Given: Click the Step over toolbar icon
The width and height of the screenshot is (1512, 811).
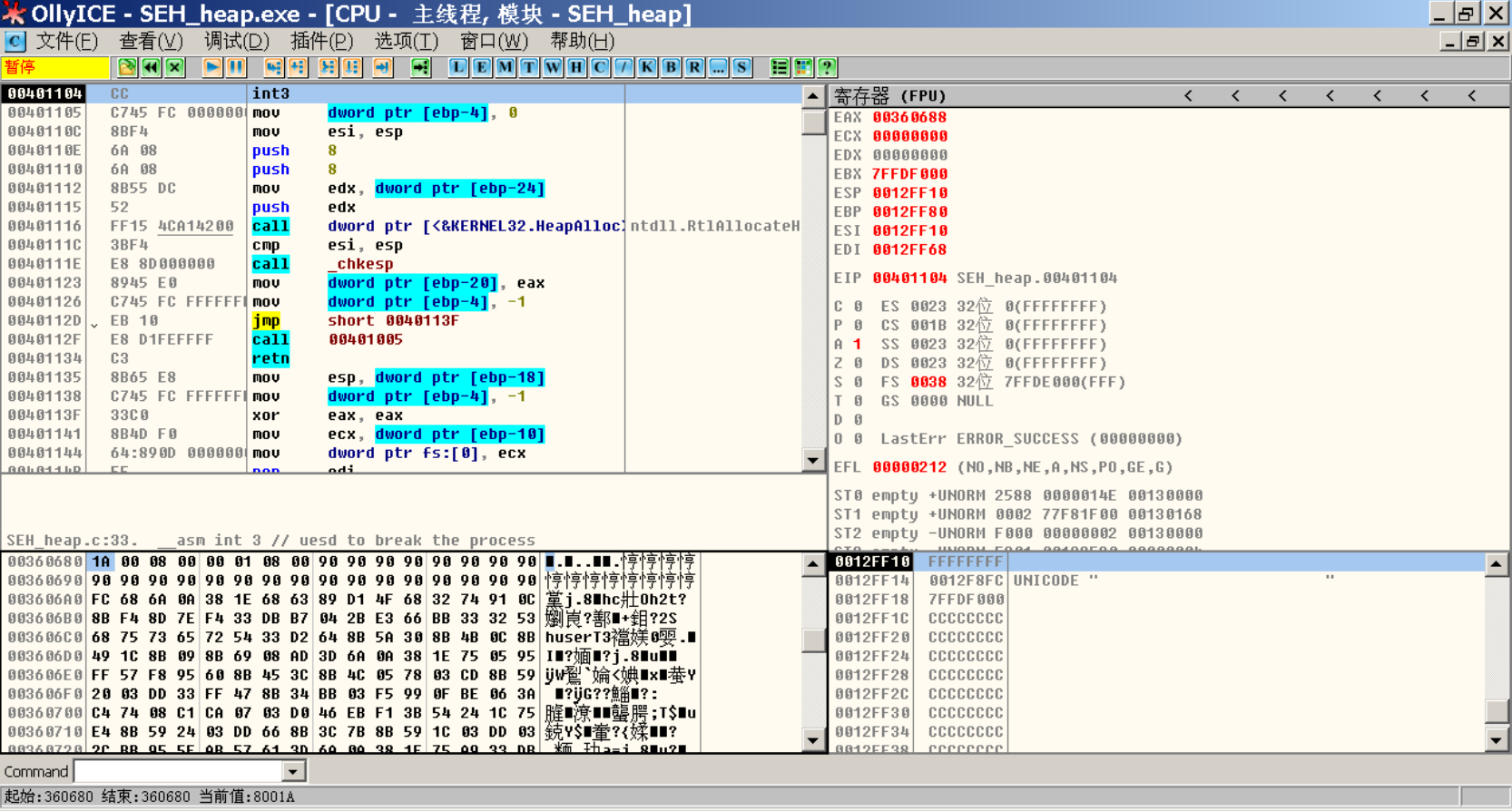Looking at the screenshot, I should [x=298, y=67].
